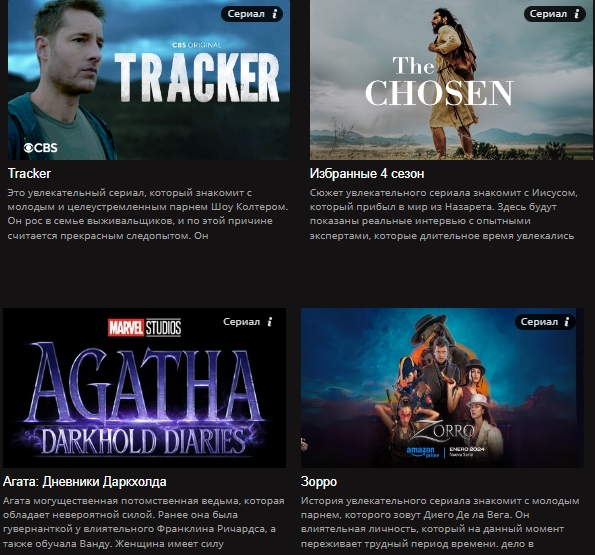
Task: Click the info icon on the Agatha card
Action: [270, 322]
